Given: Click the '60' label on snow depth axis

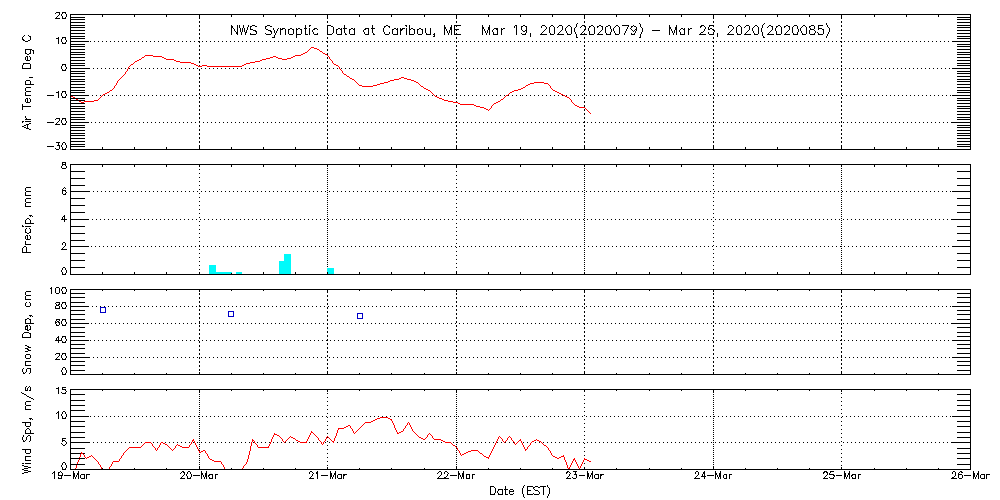Looking at the screenshot, I should pyautogui.click(x=61, y=324).
